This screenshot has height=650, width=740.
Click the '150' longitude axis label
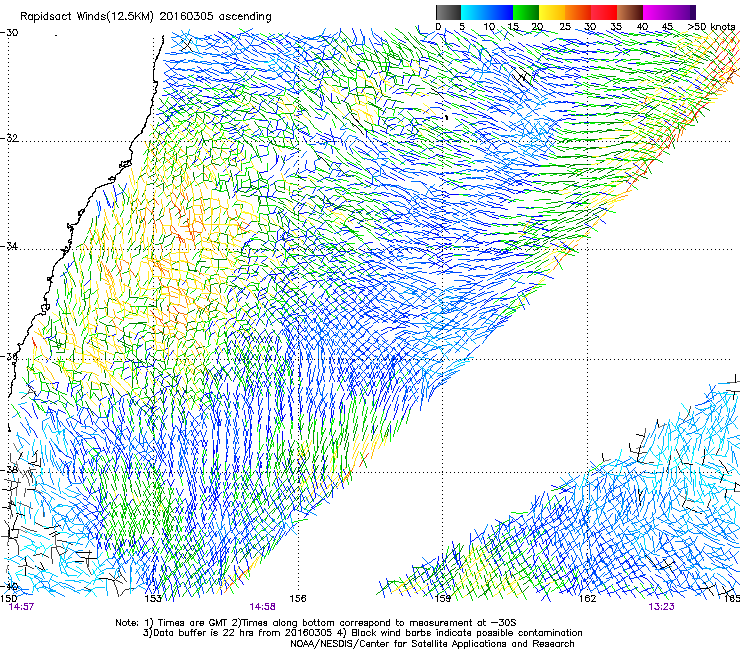[x=8, y=599]
